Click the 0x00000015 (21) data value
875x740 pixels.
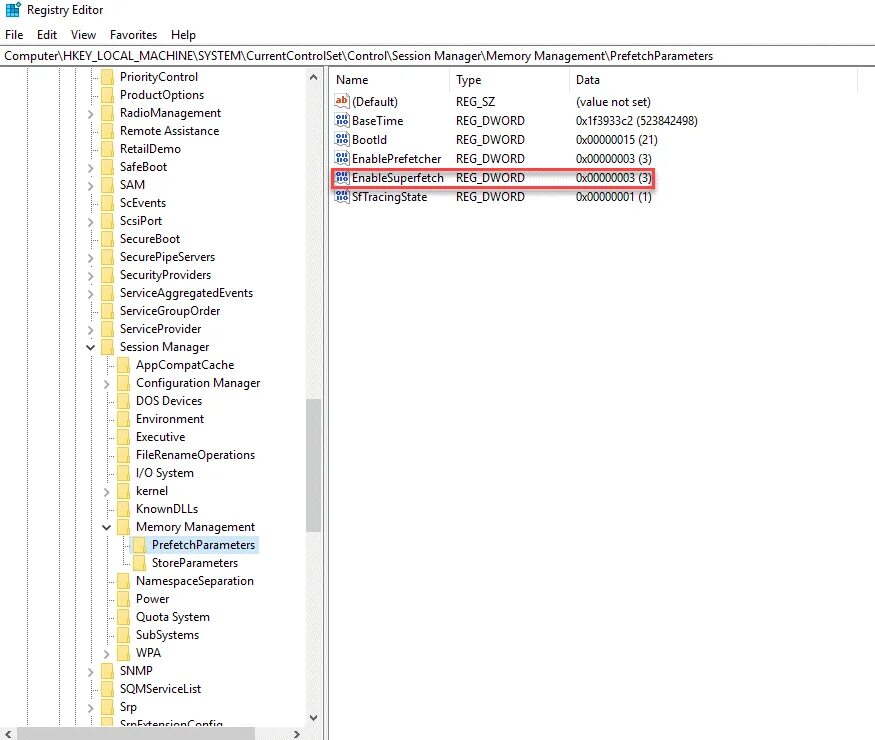coord(617,140)
